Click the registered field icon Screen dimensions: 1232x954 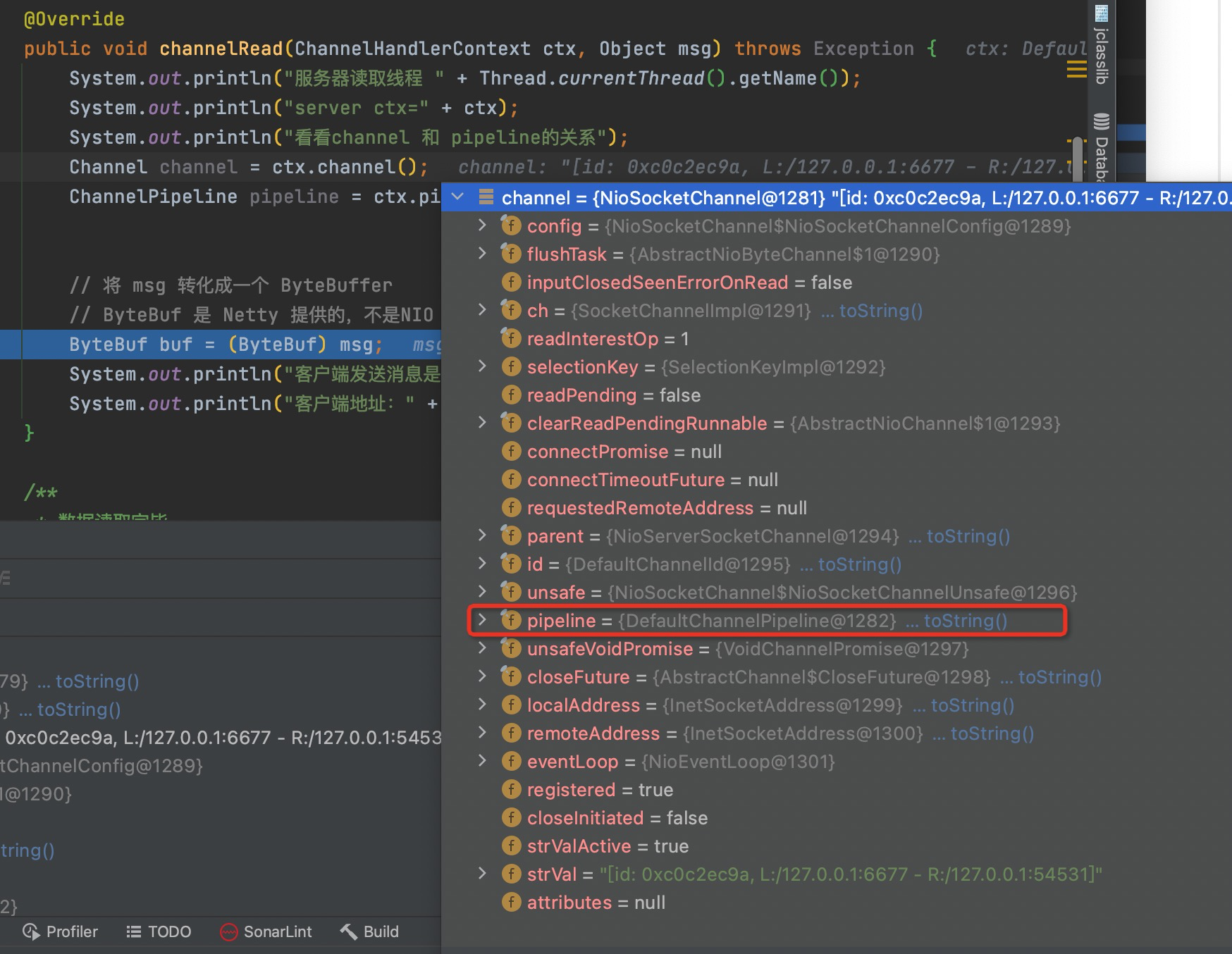click(x=511, y=790)
